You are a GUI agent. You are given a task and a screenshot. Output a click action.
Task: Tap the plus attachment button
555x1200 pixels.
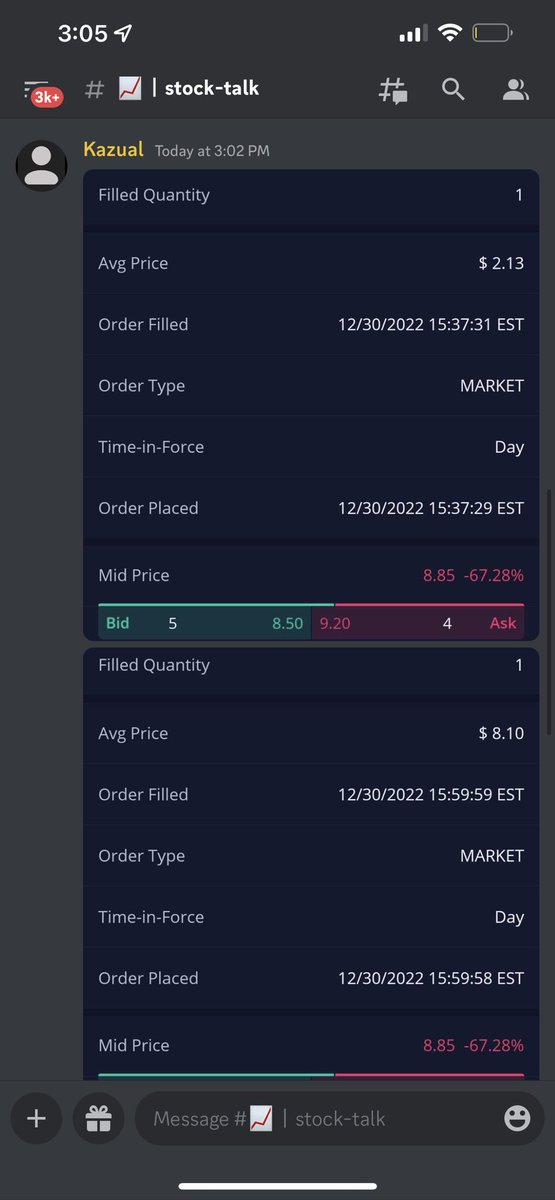pyautogui.click(x=36, y=1118)
